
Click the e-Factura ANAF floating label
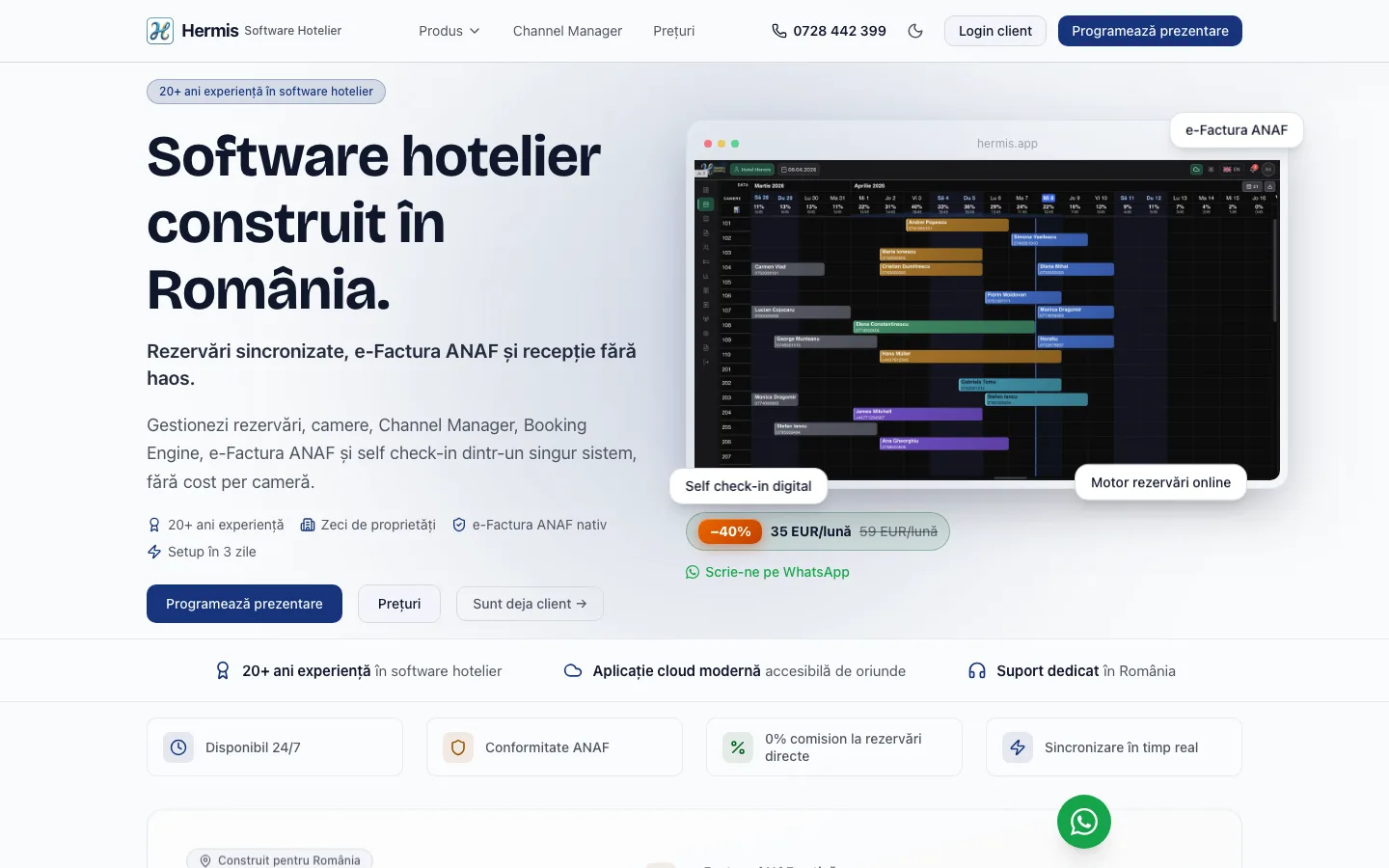[1237, 130]
